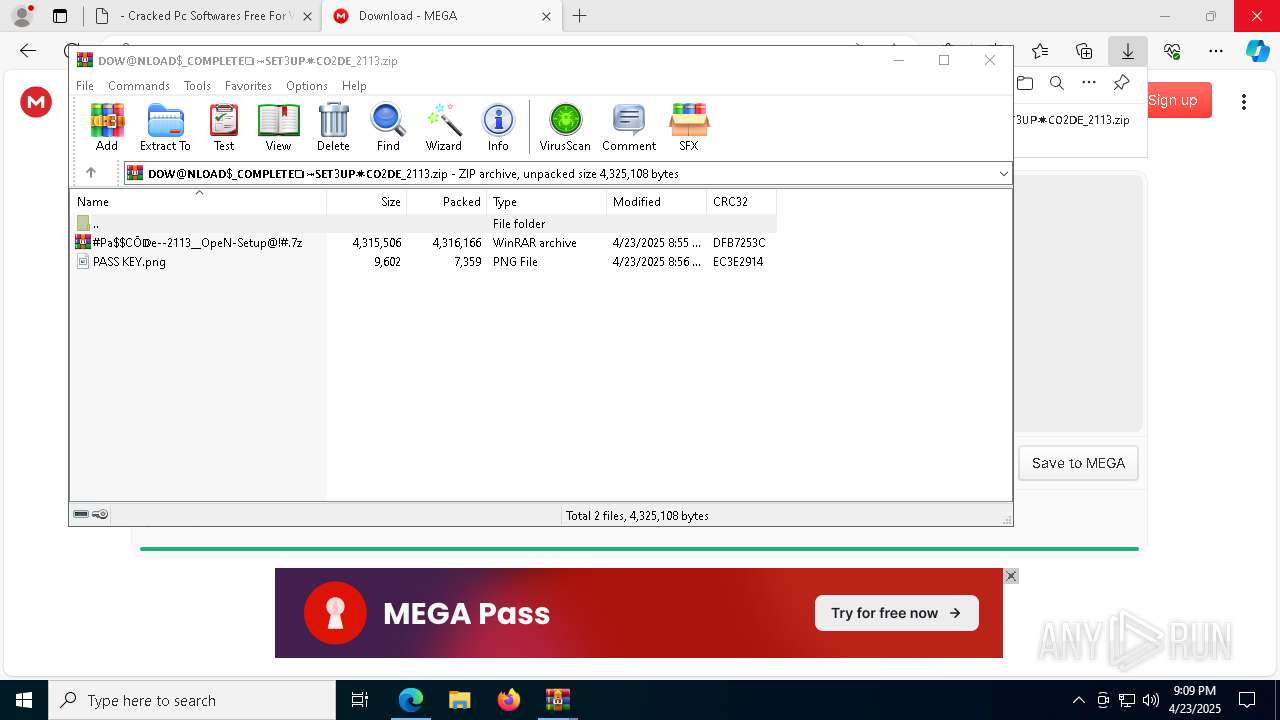Launch the Wizard tool
The image size is (1280, 720).
(443, 127)
